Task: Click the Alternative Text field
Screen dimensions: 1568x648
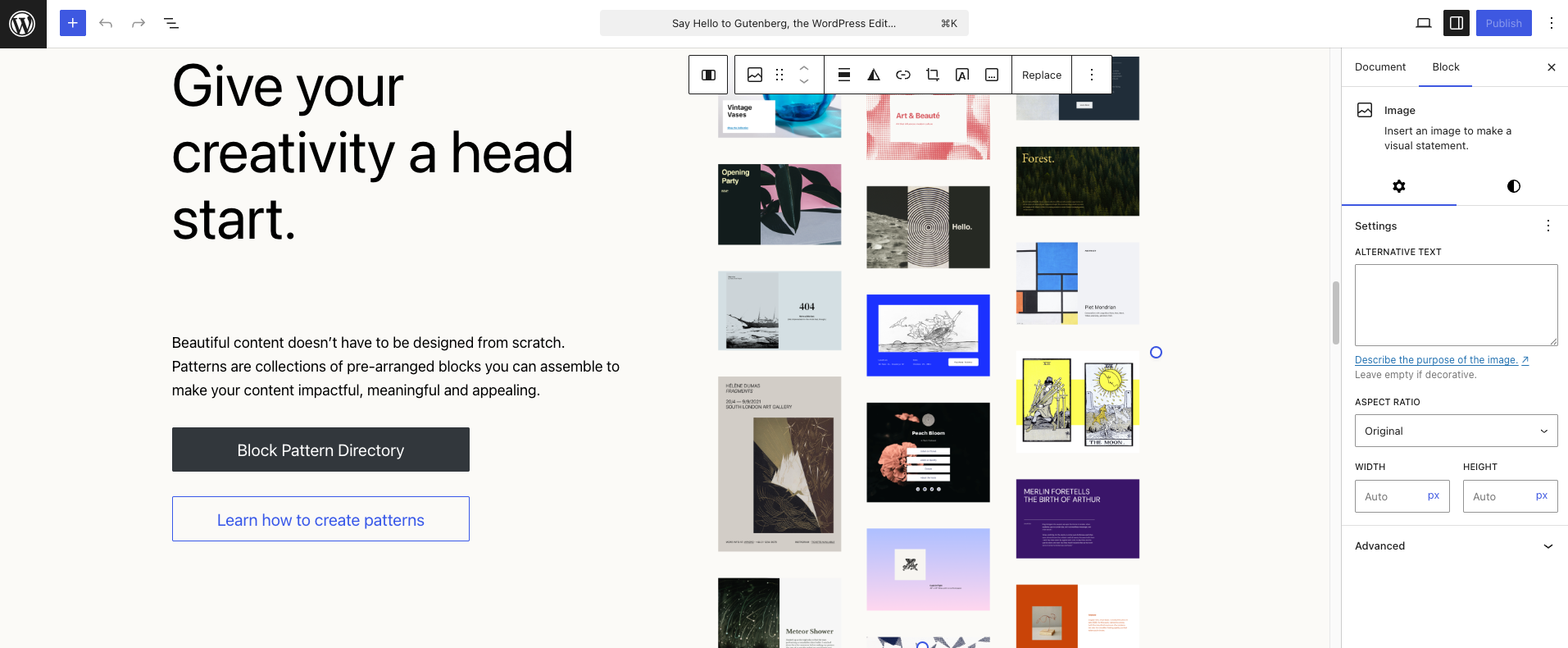Action: coord(1456,304)
